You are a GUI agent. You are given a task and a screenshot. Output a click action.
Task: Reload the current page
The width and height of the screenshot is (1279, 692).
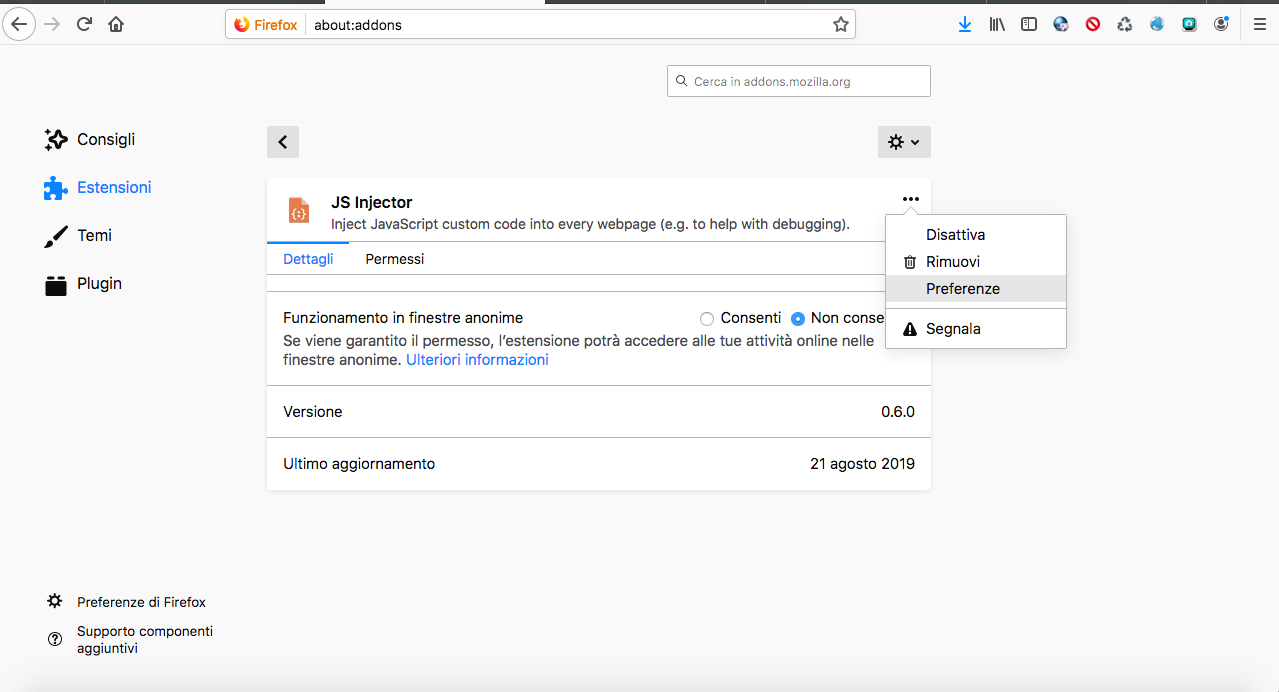point(85,24)
